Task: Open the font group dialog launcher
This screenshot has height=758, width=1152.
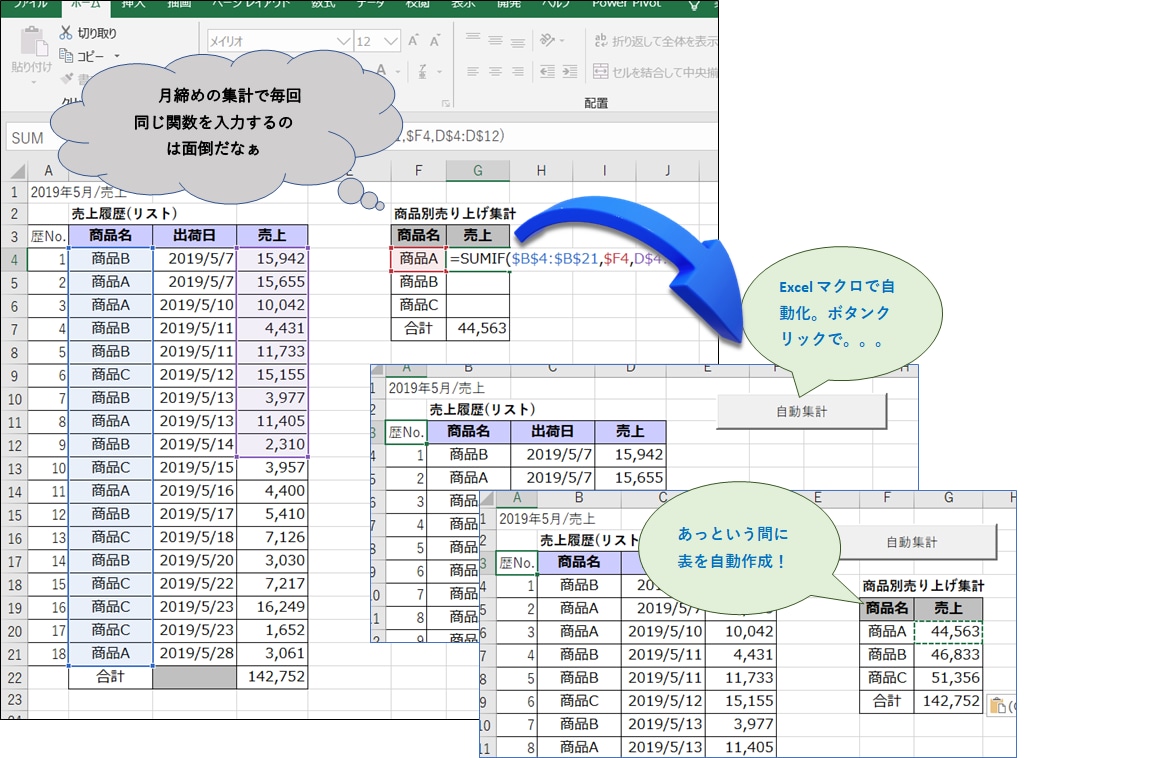Action: (x=445, y=104)
